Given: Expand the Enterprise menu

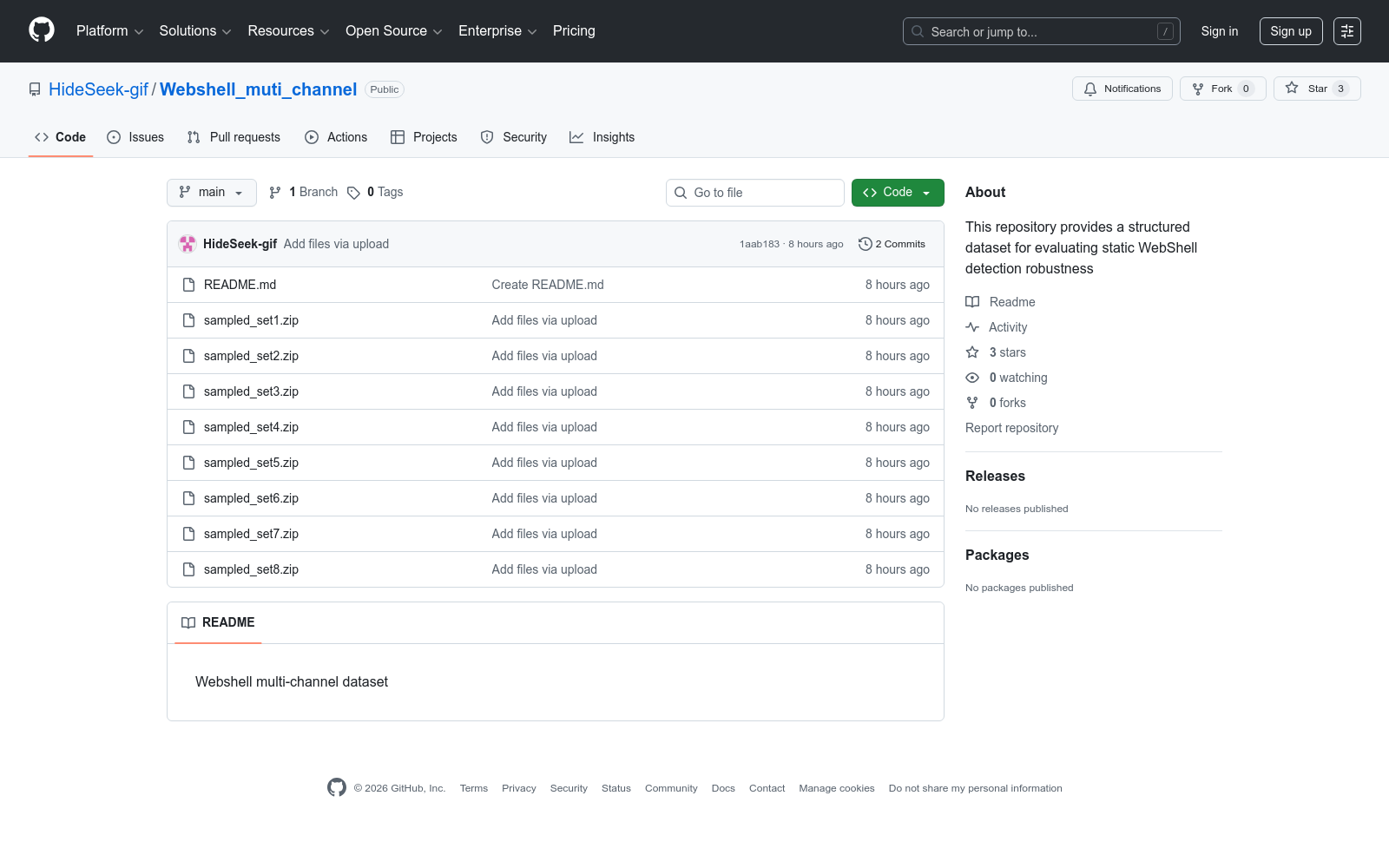Looking at the screenshot, I should point(497,31).
